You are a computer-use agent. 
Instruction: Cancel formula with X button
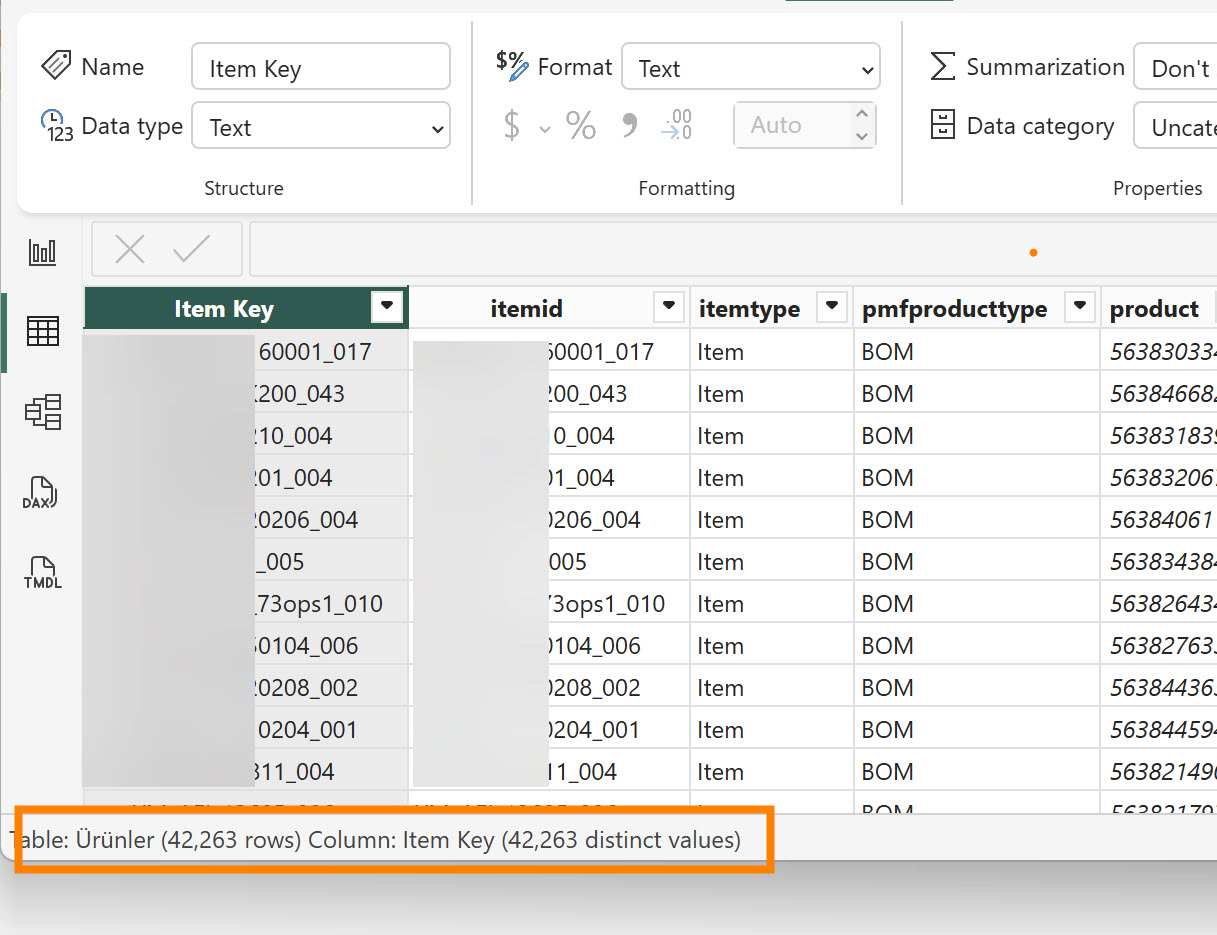tap(130, 249)
